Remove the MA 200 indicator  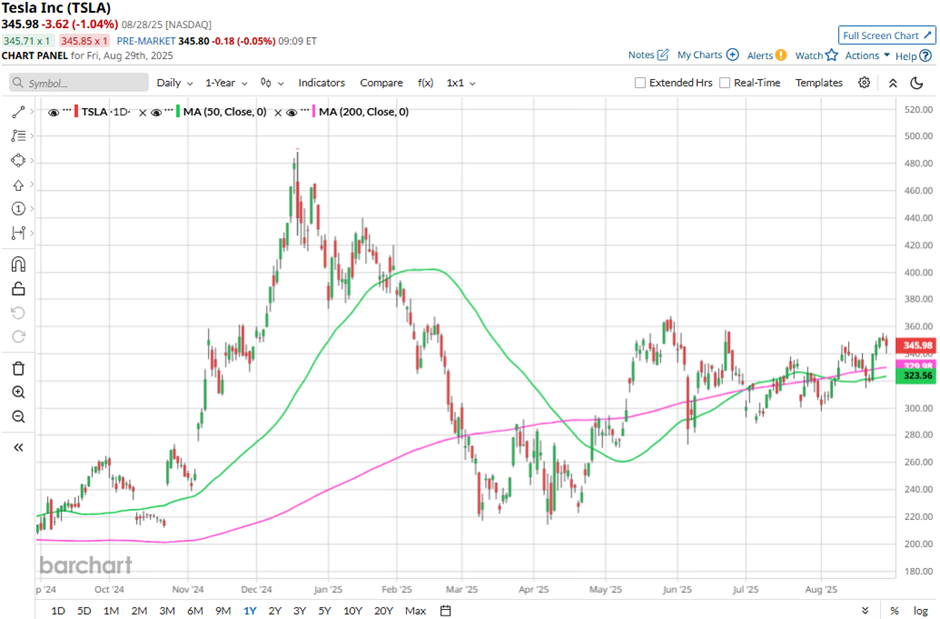pyautogui.click(x=278, y=113)
